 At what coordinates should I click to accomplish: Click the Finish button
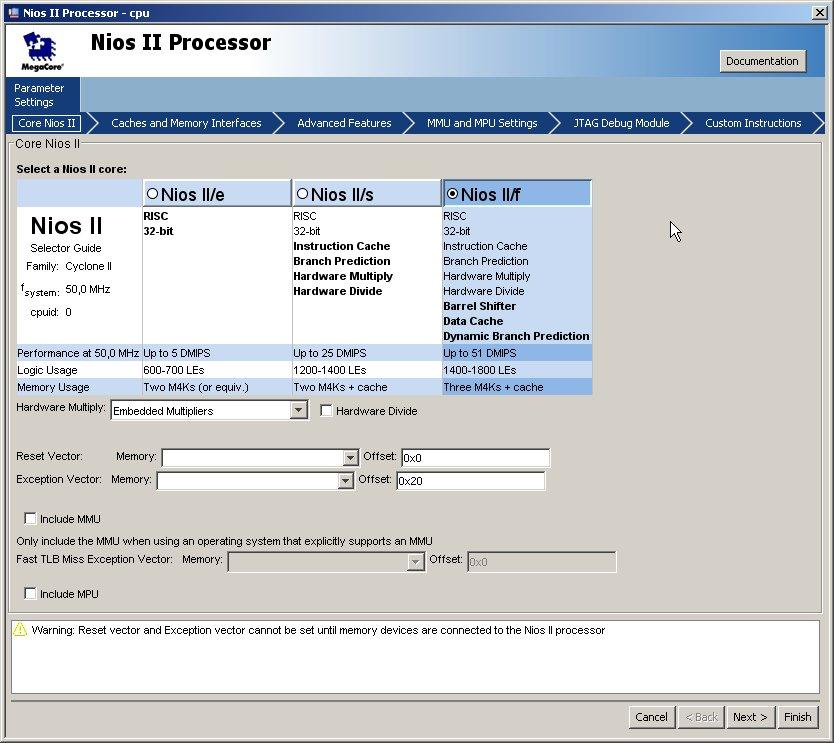(797, 717)
